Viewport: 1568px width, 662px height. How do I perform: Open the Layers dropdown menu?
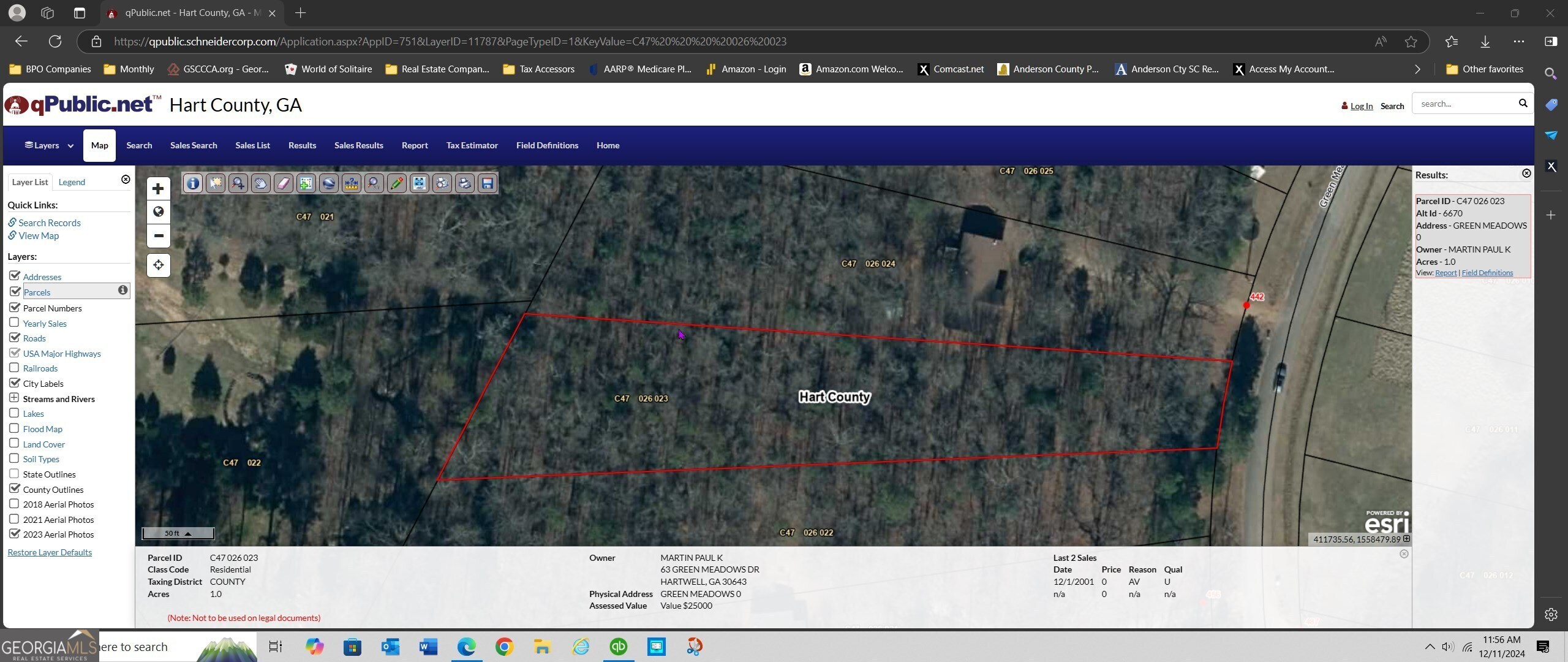(49, 145)
